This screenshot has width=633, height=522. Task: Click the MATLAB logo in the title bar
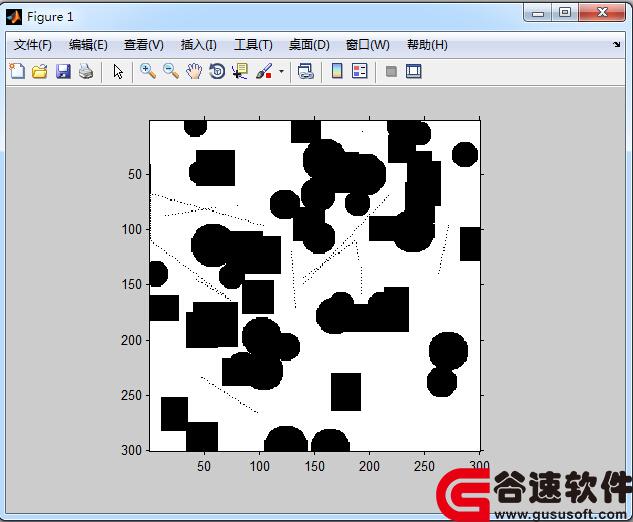[14, 17]
